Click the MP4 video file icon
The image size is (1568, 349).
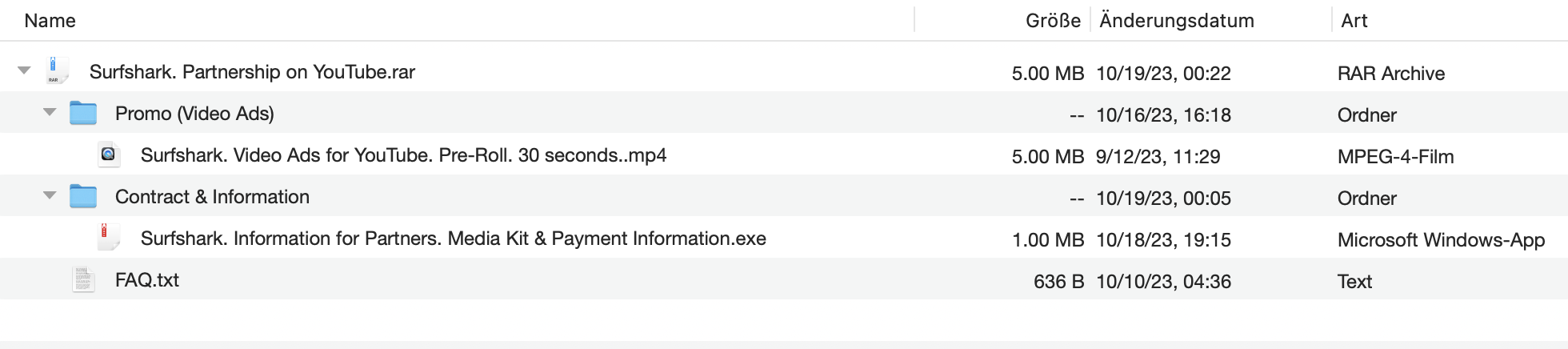(109, 154)
